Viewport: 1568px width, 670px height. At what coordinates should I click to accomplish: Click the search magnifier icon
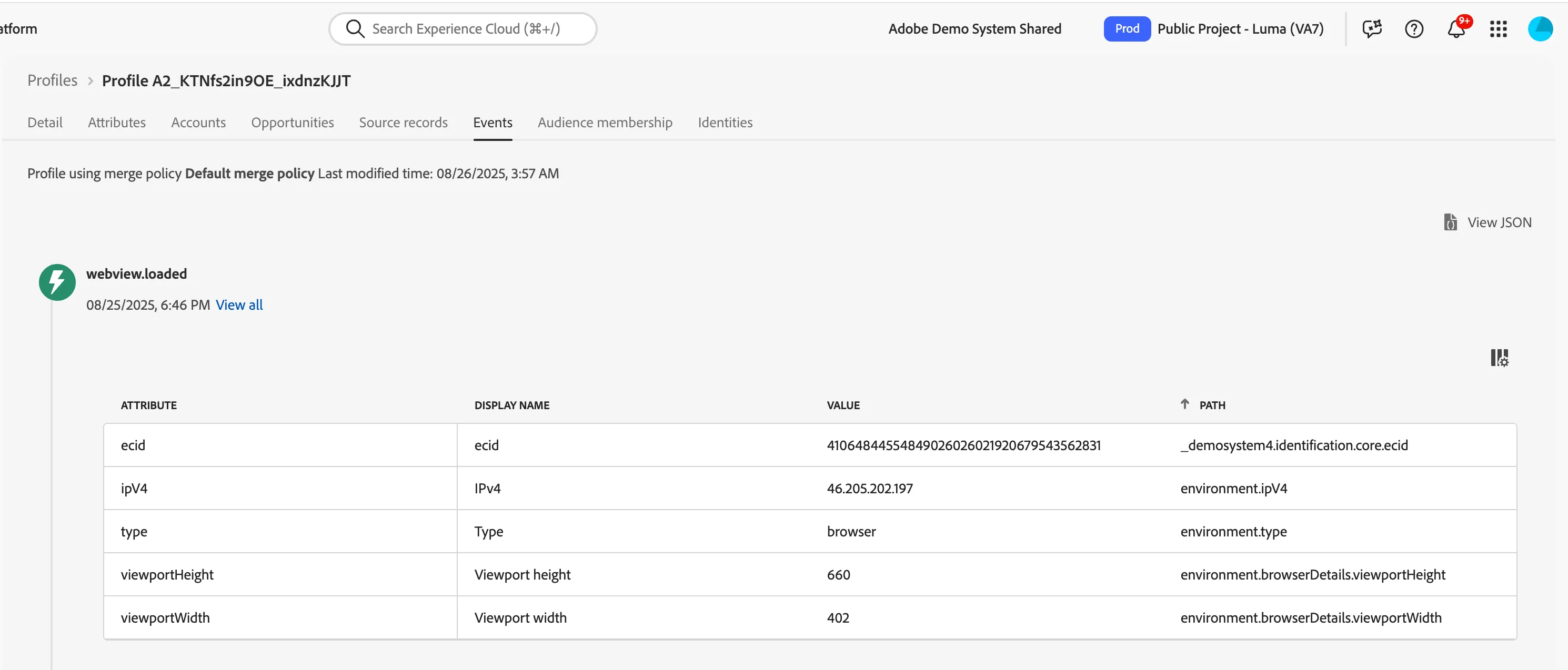pos(354,28)
